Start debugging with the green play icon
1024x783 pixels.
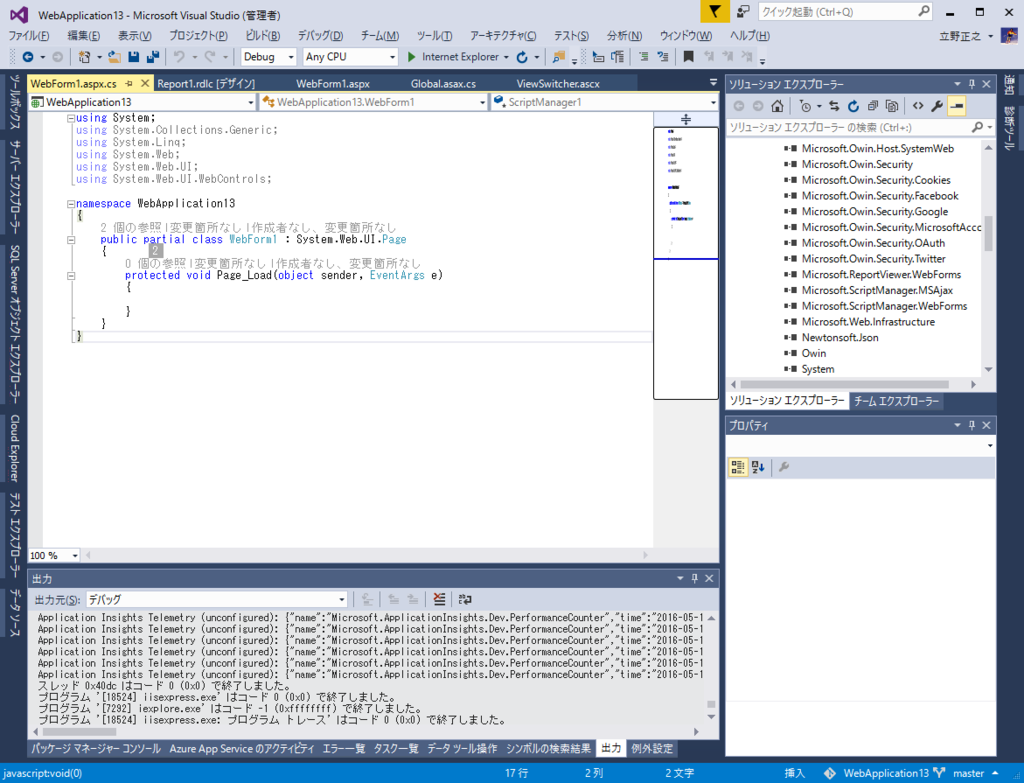point(411,57)
